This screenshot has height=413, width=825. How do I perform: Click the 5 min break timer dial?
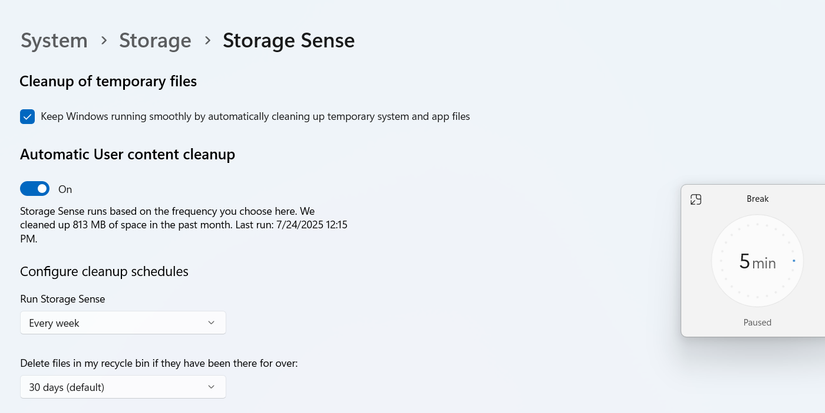(x=757, y=262)
